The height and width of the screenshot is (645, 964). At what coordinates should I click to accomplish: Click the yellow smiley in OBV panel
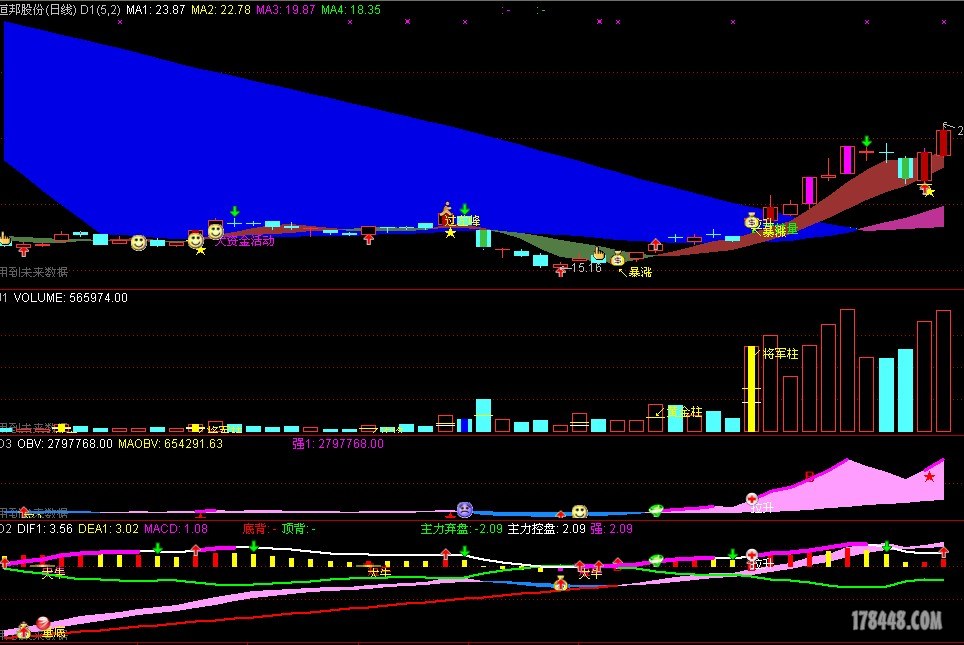pyautogui.click(x=579, y=512)
